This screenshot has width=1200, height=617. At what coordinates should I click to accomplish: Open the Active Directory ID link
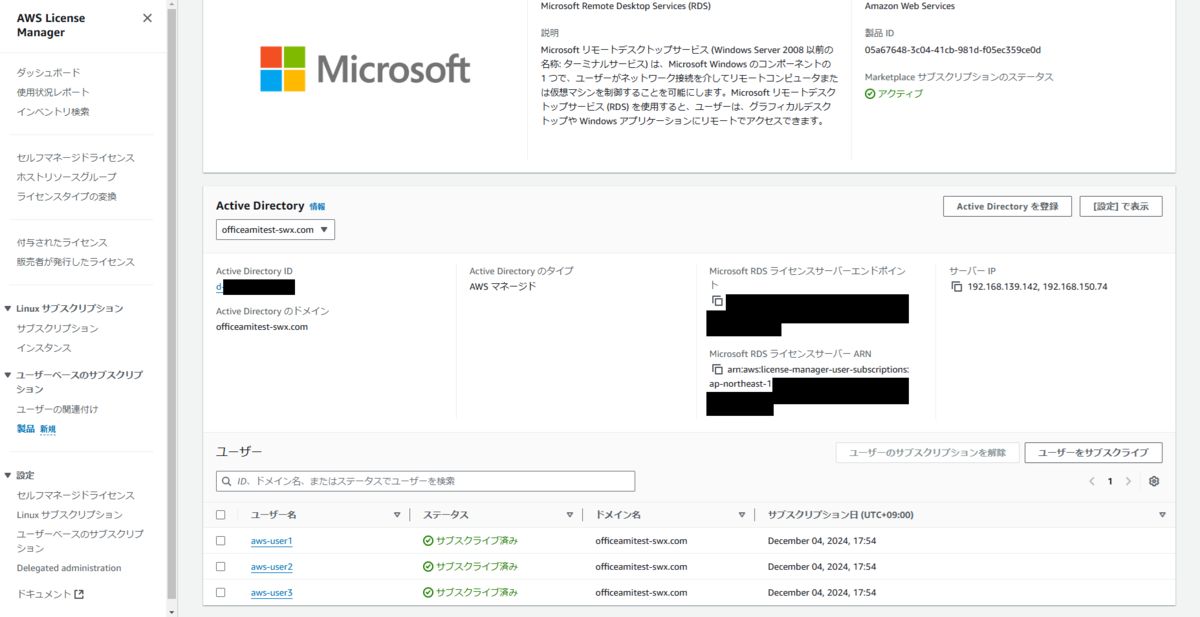point(255,287)
